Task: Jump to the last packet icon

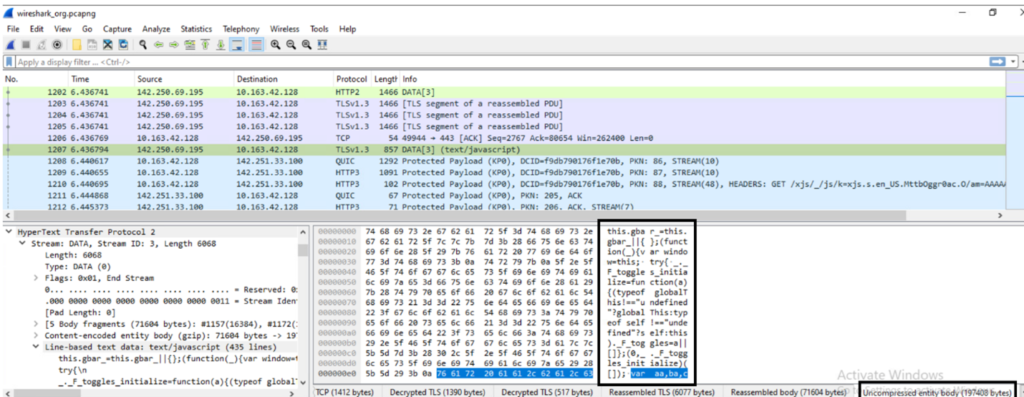Action: click(221, 44)
